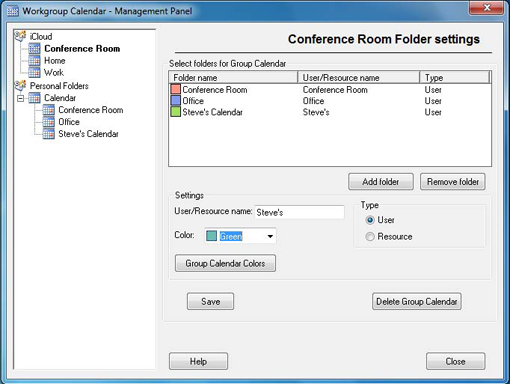
Task: Click the red swatch for Conference Room row
Action: tap(175, 89)
